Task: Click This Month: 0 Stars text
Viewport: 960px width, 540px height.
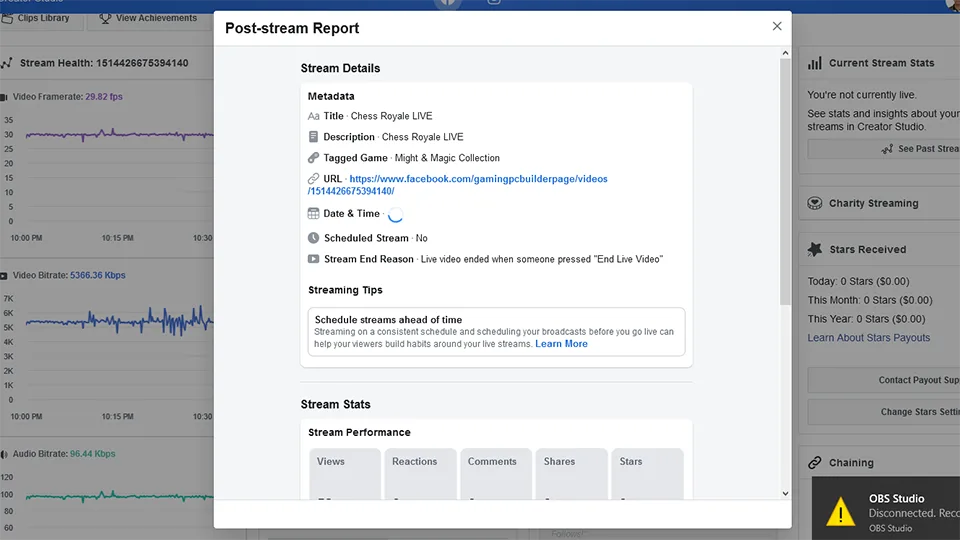Action: coord(869,301)
